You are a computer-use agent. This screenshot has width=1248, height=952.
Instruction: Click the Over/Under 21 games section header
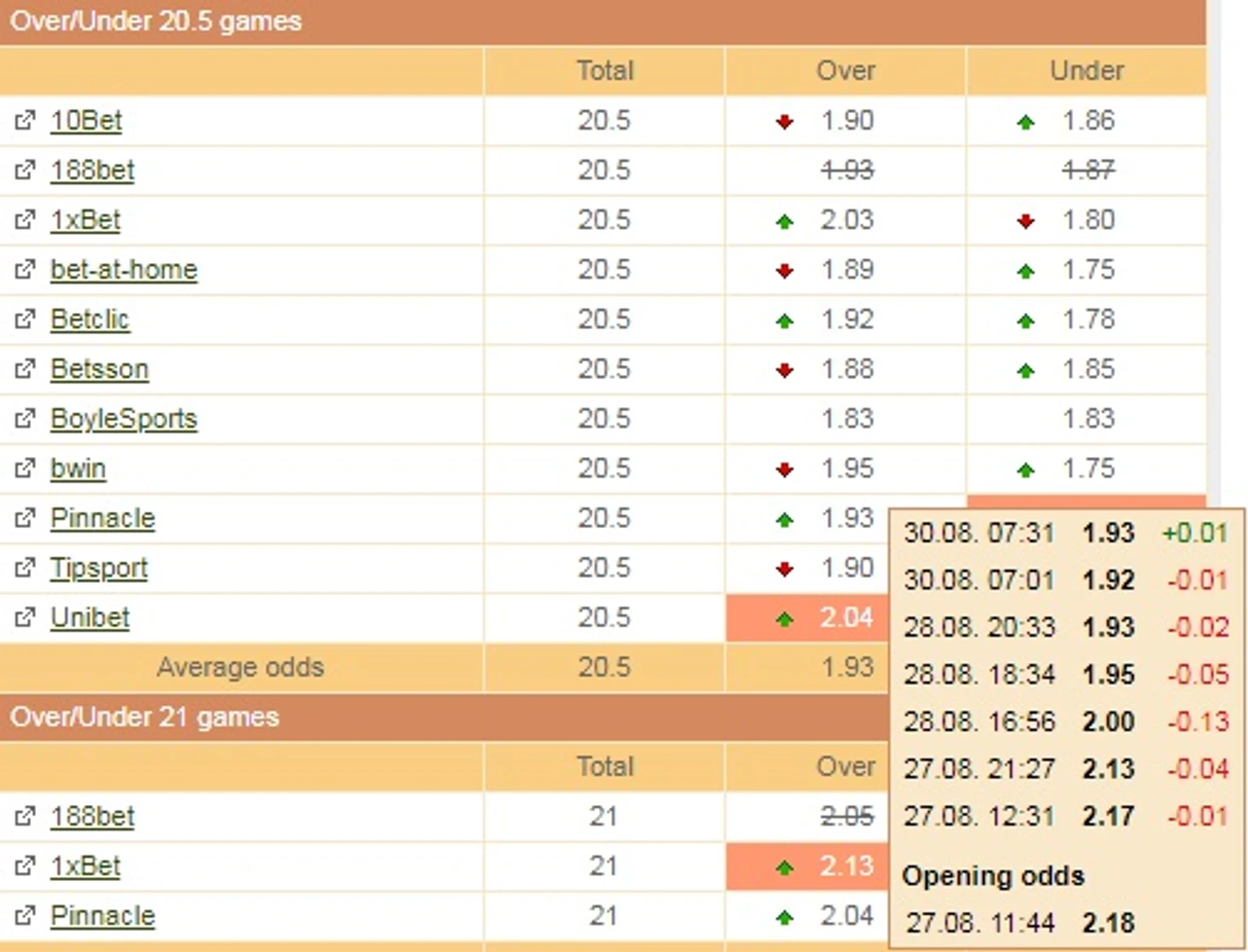[444, 717]
